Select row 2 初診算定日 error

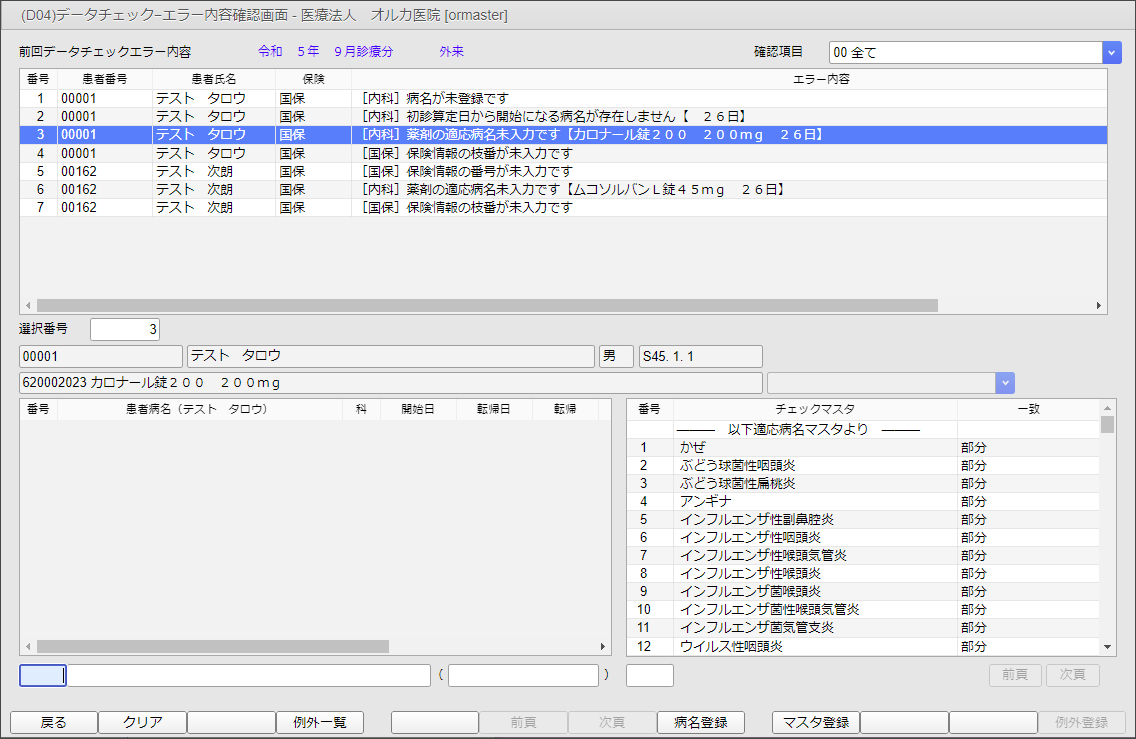[x=500, y=117]
